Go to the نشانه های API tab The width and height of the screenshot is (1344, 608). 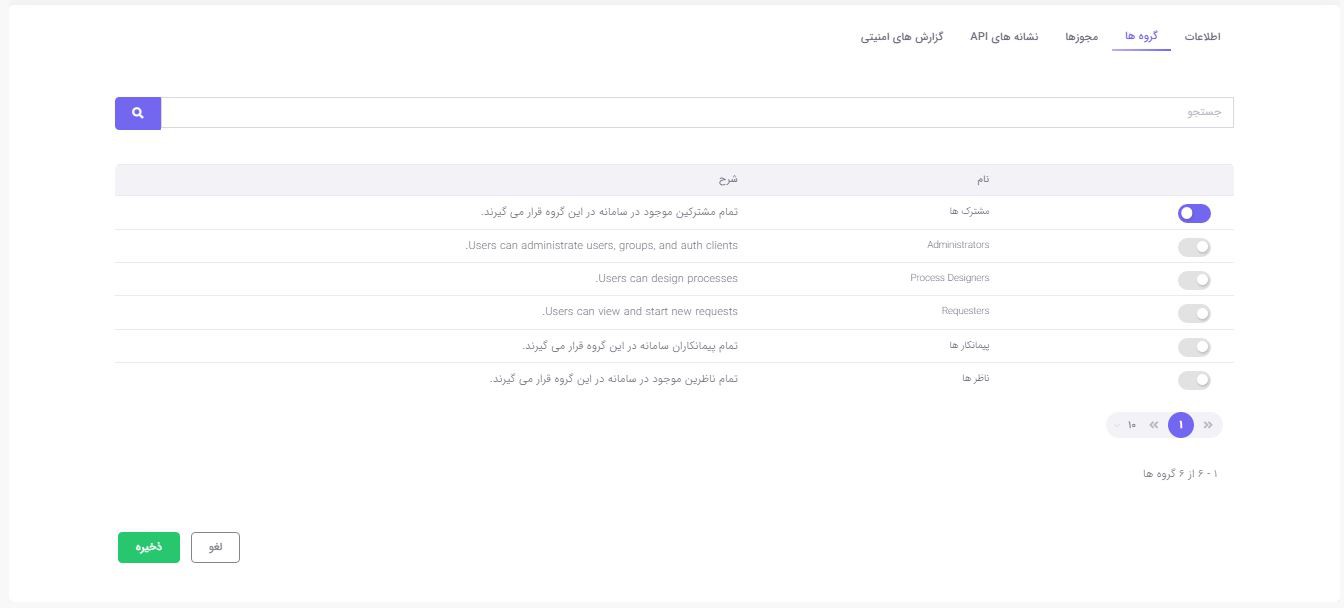(x=1004, y=37)
